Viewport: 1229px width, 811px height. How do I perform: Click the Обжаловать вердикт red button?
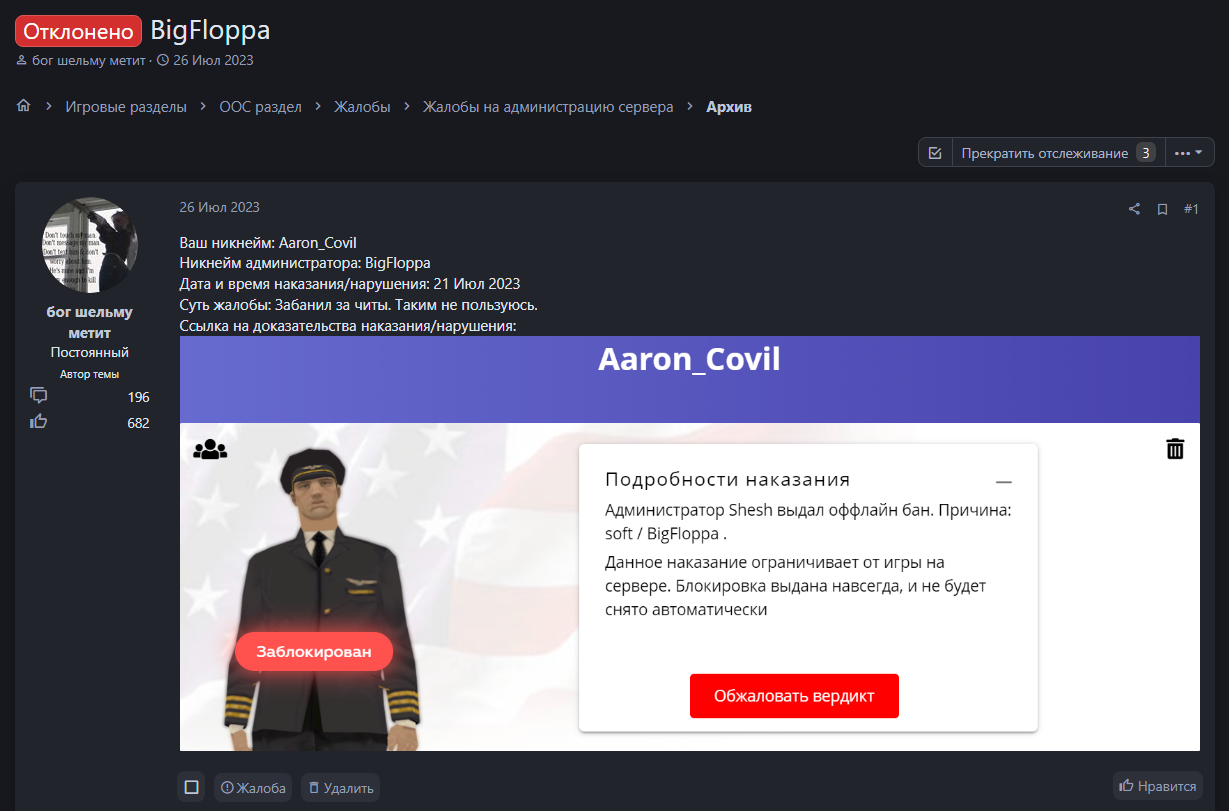[794, 696]
